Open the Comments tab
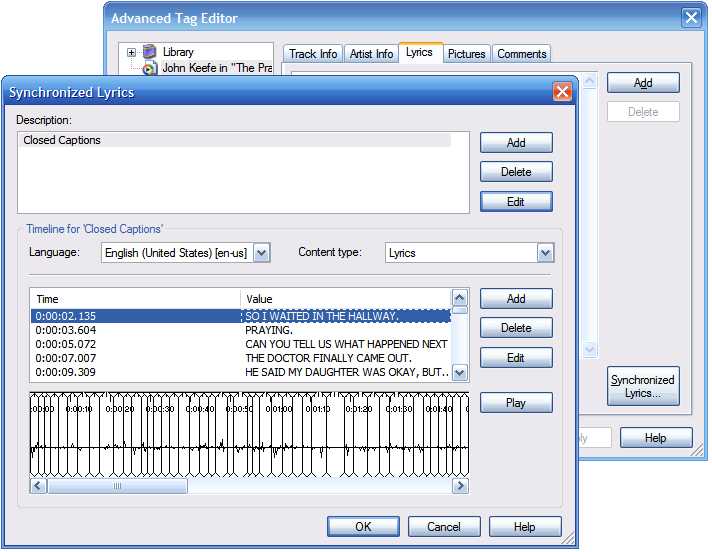This screenshot has width=712, height=552. (x=521, y=54)
